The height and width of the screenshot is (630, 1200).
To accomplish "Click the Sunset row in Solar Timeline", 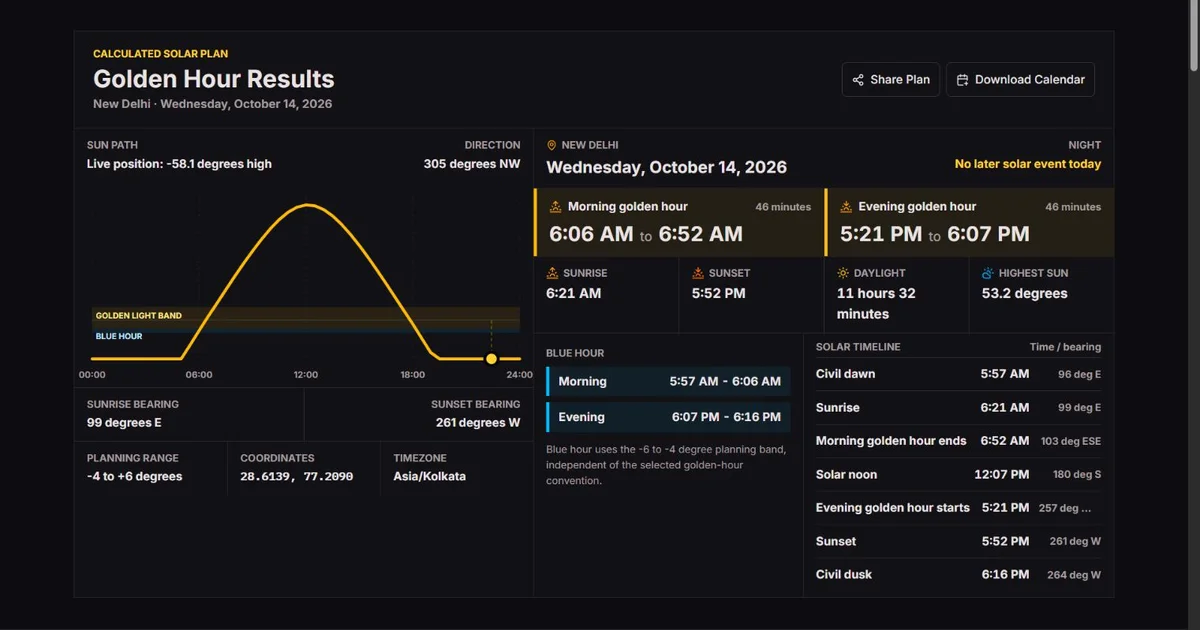I will point(958,541).
